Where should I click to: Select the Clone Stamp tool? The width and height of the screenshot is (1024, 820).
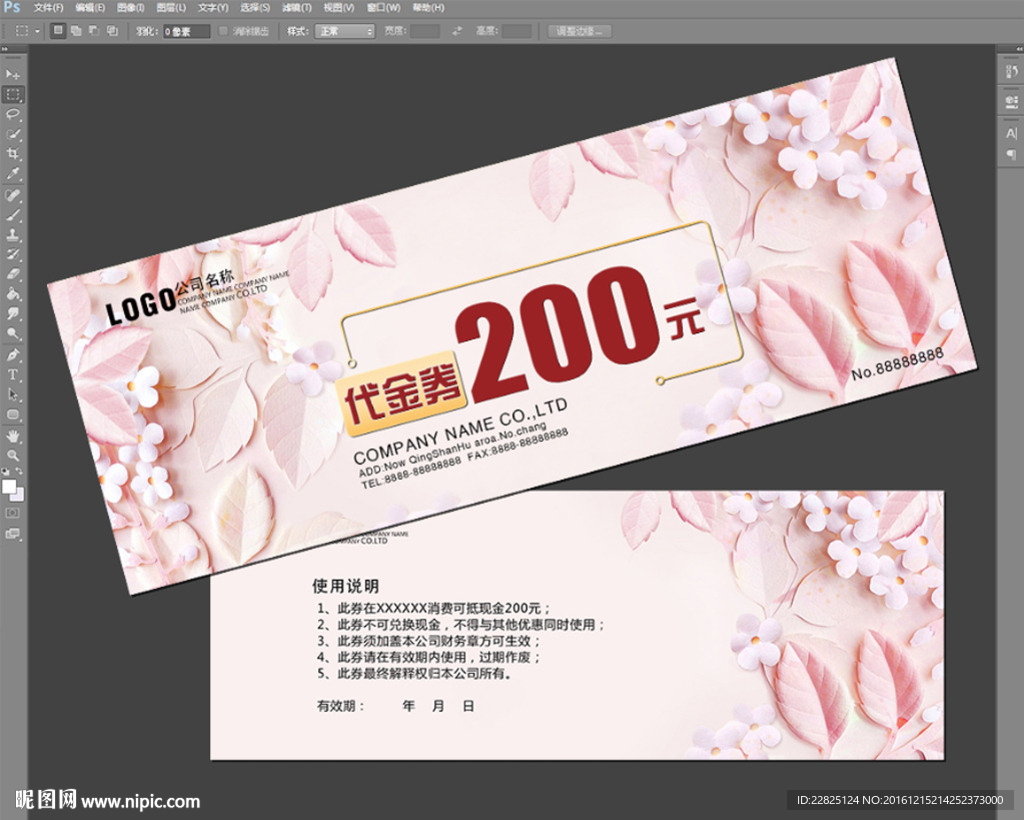click(x=12, y=234)
